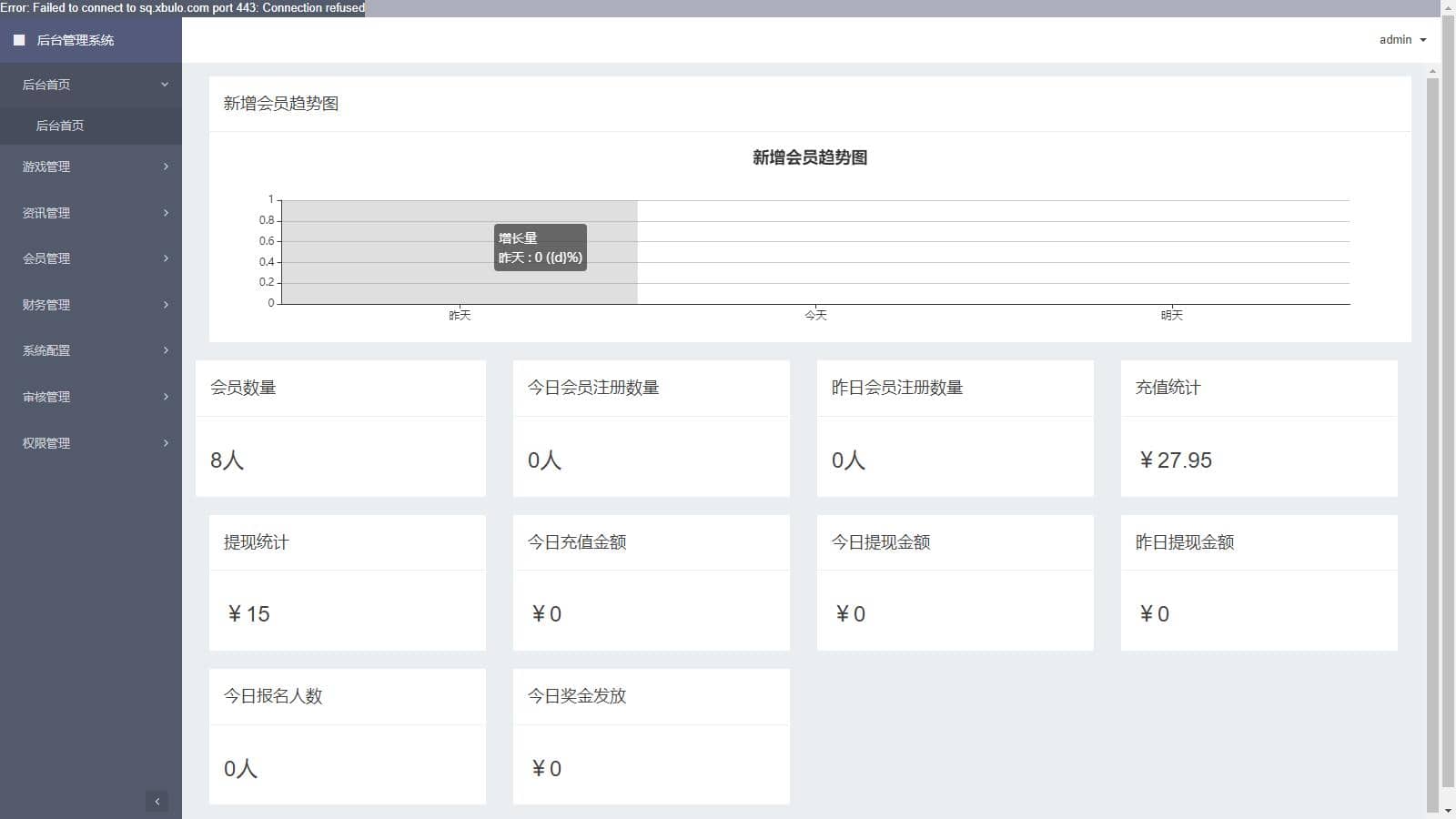Image resolution: width=1456 pixels, height=819 pixels.
Task: Click the 充值统计 ¥27.95 card
Action: [x=1259, y=429]
